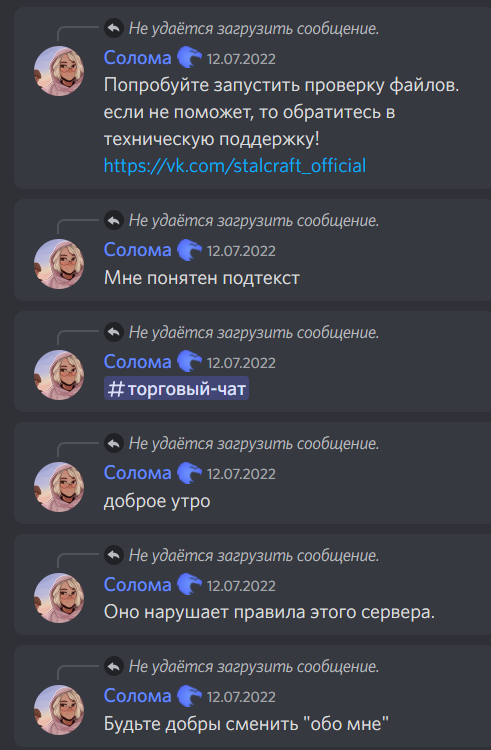Click 'Не удаётся загрузить сообщение' above first message
Image resolution: width=491 pixels, height=750 pixels.
254,29
